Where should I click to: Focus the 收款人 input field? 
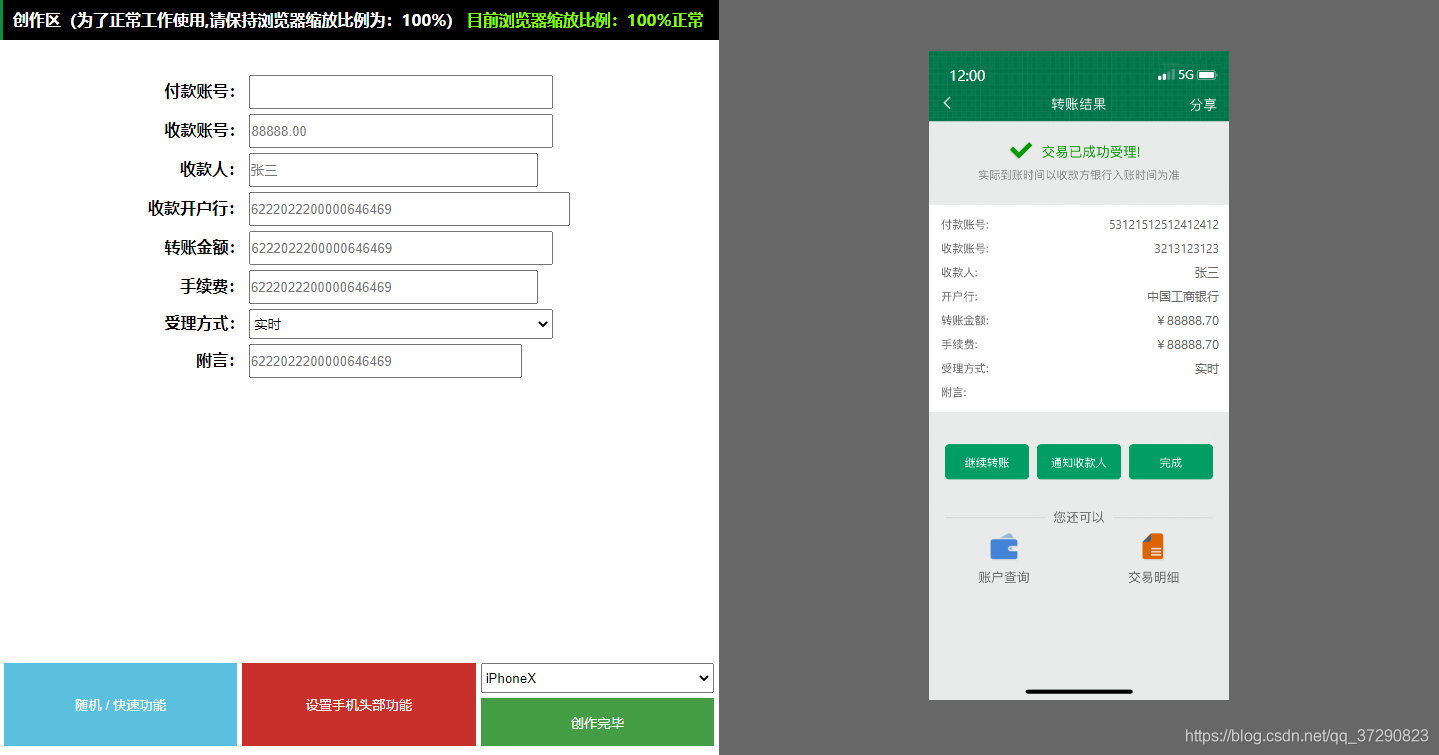click(393, 170)
